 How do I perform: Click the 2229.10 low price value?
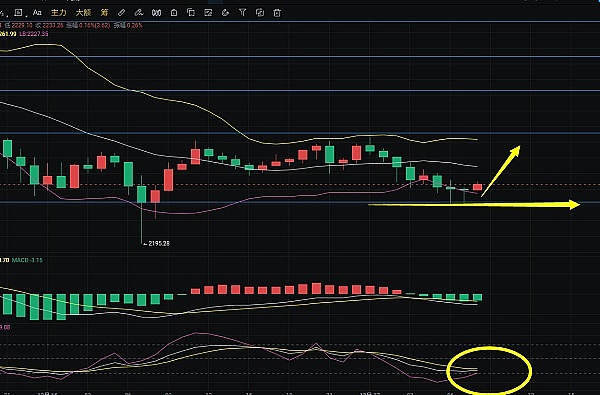(x=22, y=26)
